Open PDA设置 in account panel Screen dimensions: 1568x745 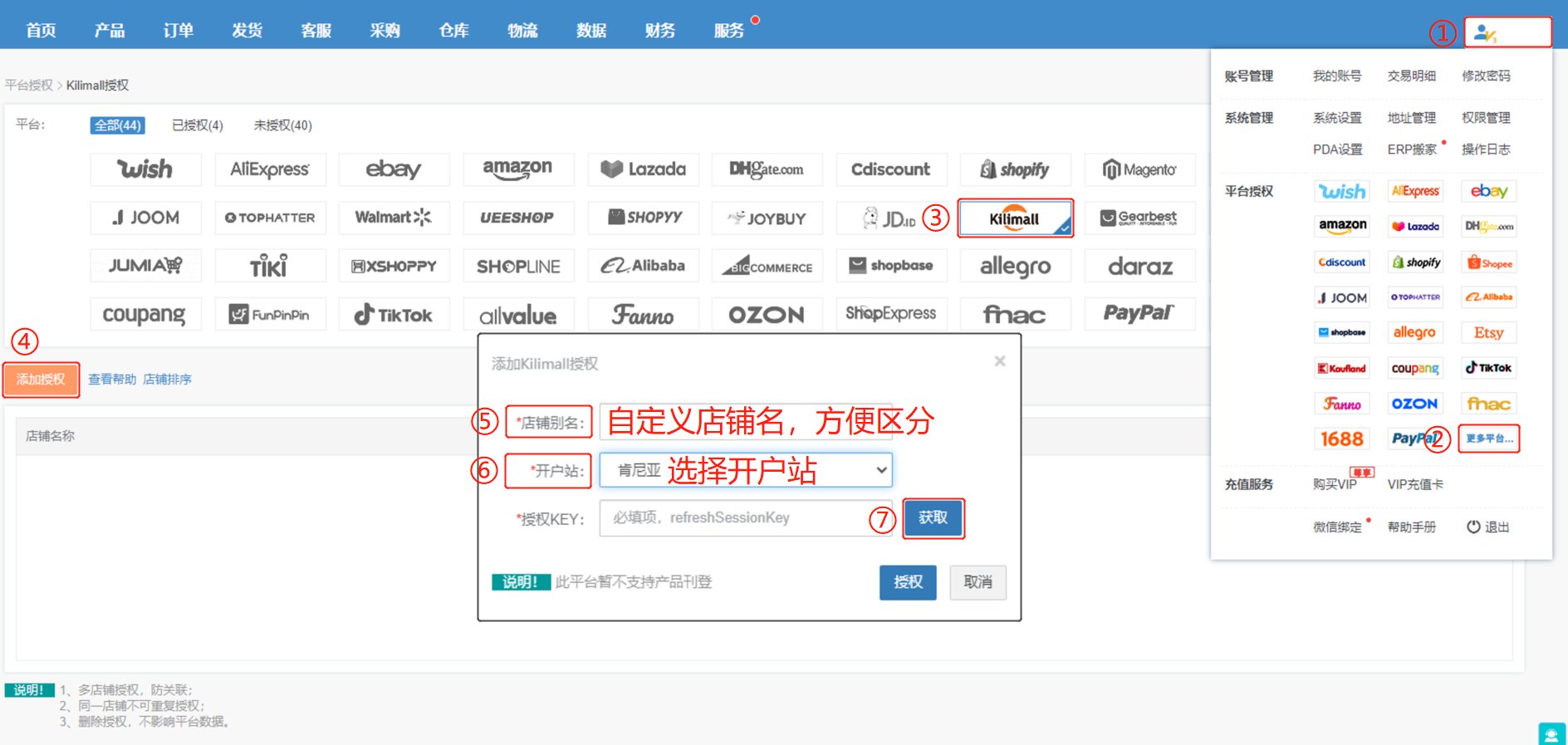pos(1337,149)
